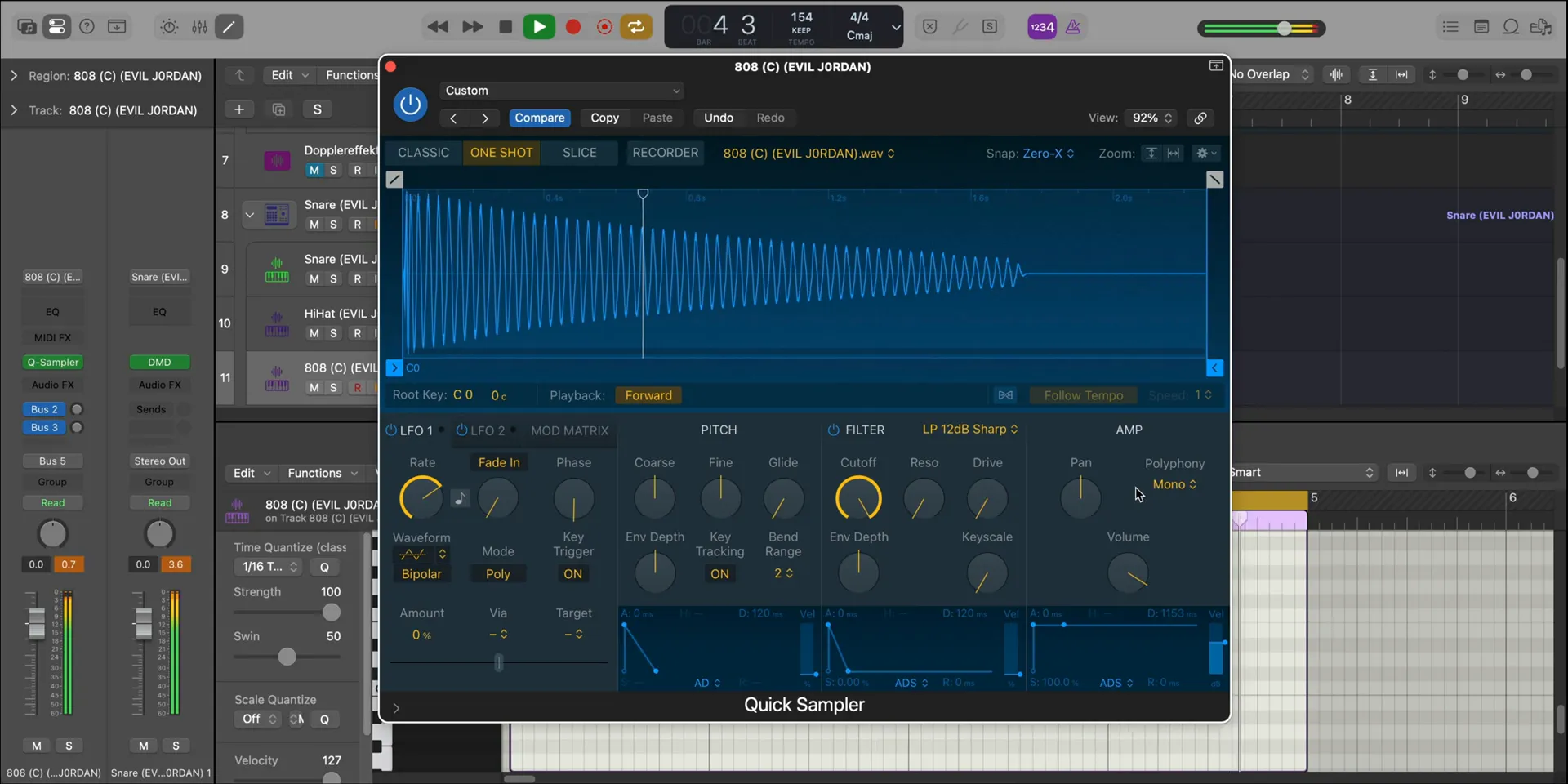Fast forward the transport
This screenshot has height=784, width=1568.
tap(472, 27)
